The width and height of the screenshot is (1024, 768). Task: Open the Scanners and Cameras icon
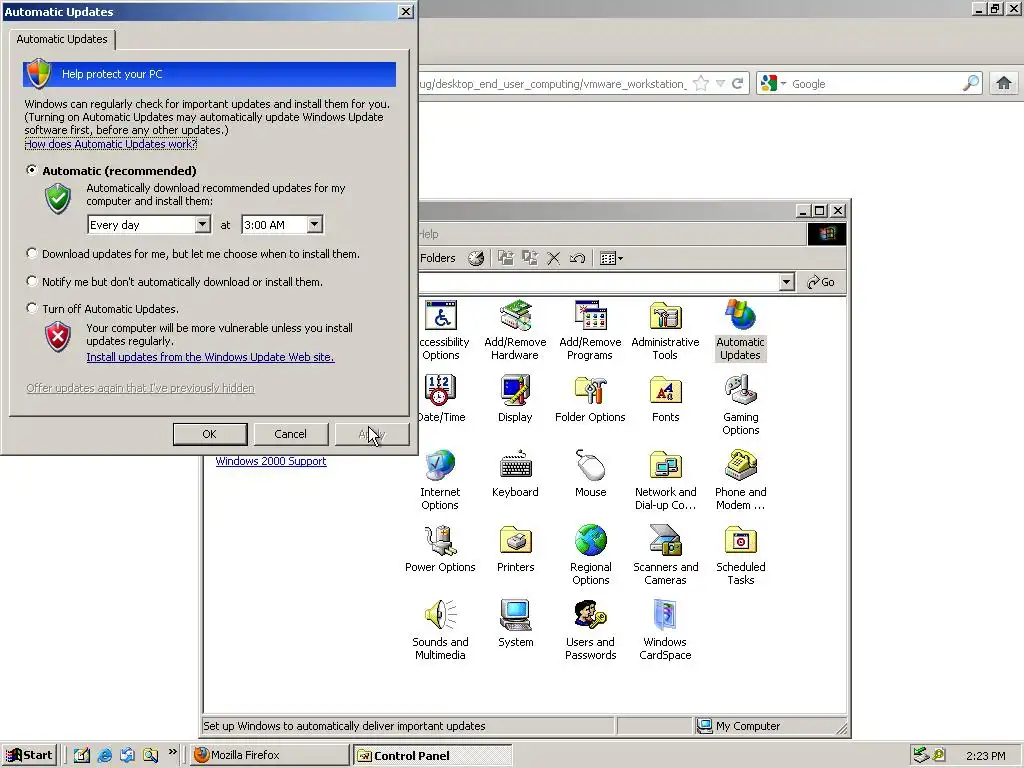click(x=665, y=555)
